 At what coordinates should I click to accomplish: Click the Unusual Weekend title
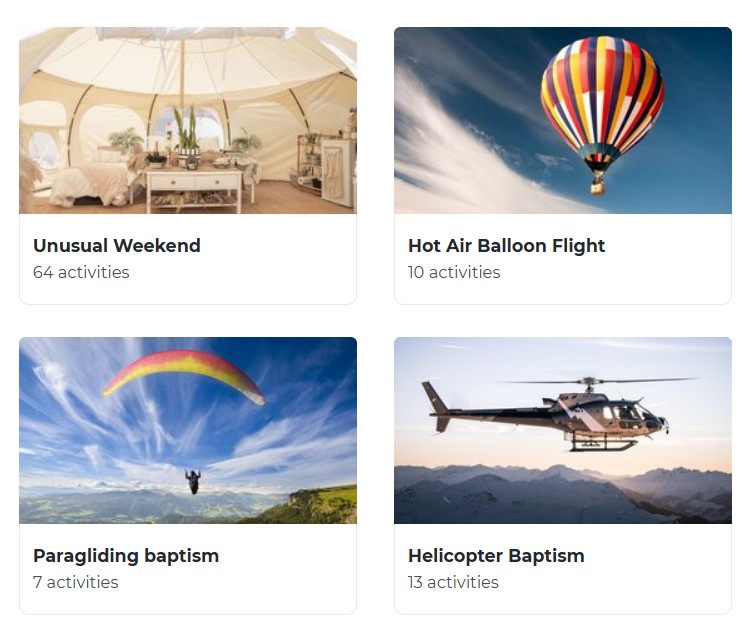(117, 246)
